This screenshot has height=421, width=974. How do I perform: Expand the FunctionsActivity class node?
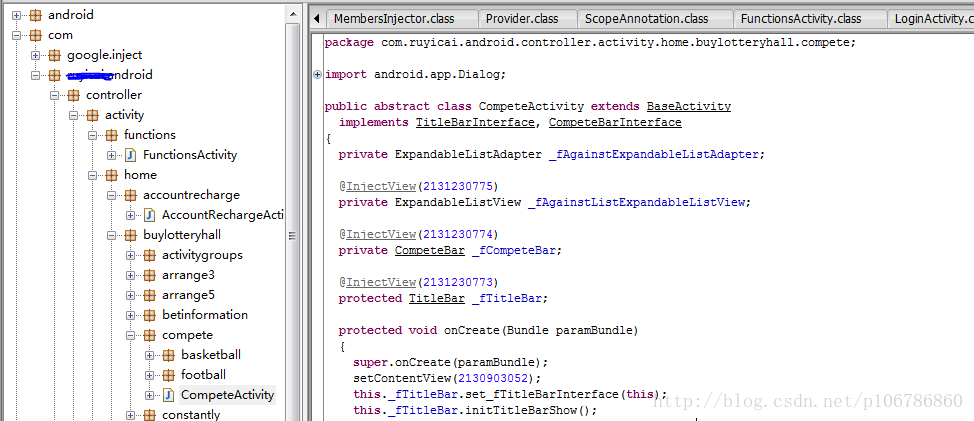pyautogui.click(x=112, y=155)
